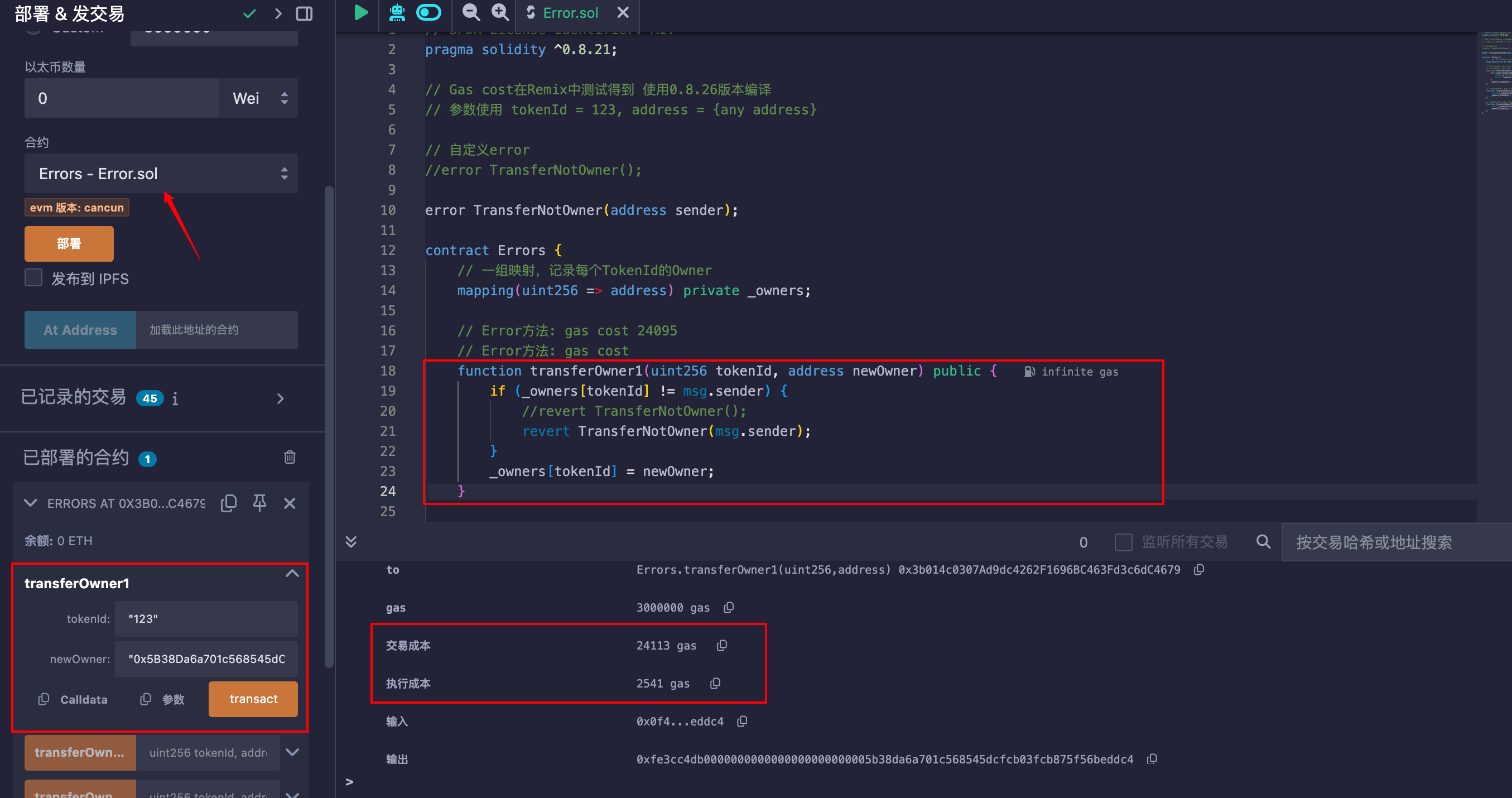Viewport: 1512px width, 798px height.
Task: Copy the output hex value
Action: point(1152,759)
